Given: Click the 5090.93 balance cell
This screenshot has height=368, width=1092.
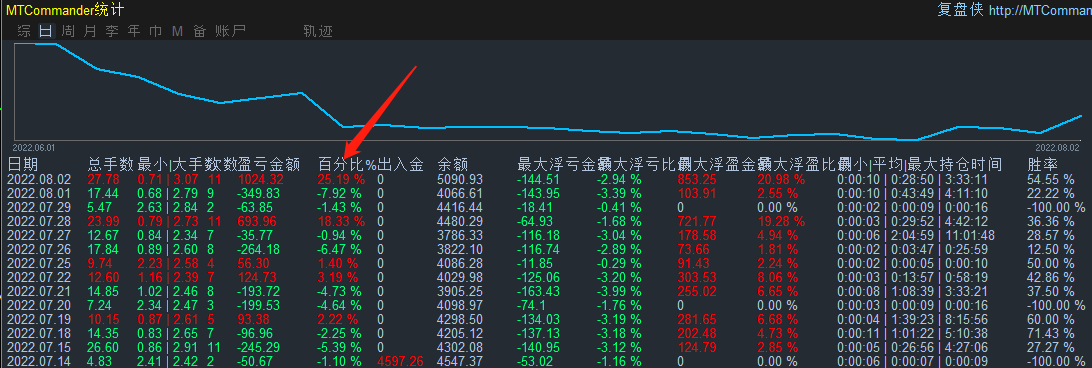Looking at the screenshot, I should click(x=459, y=179).
